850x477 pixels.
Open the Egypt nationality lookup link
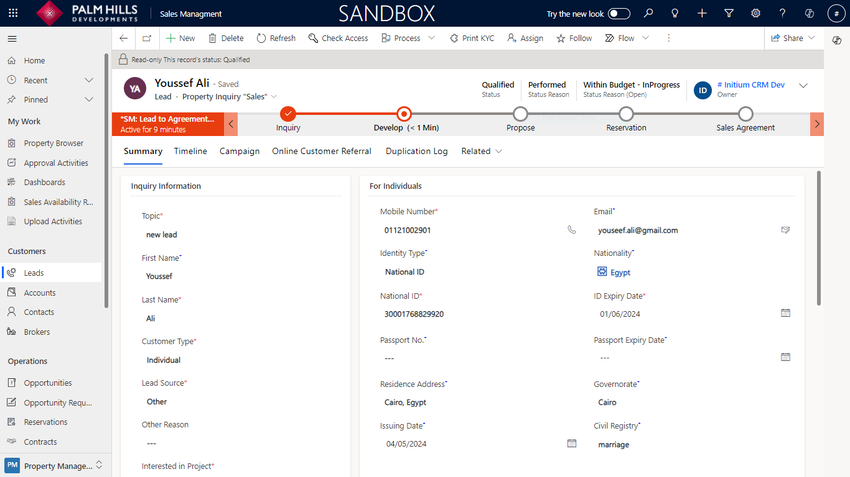[x=620, y=272]
